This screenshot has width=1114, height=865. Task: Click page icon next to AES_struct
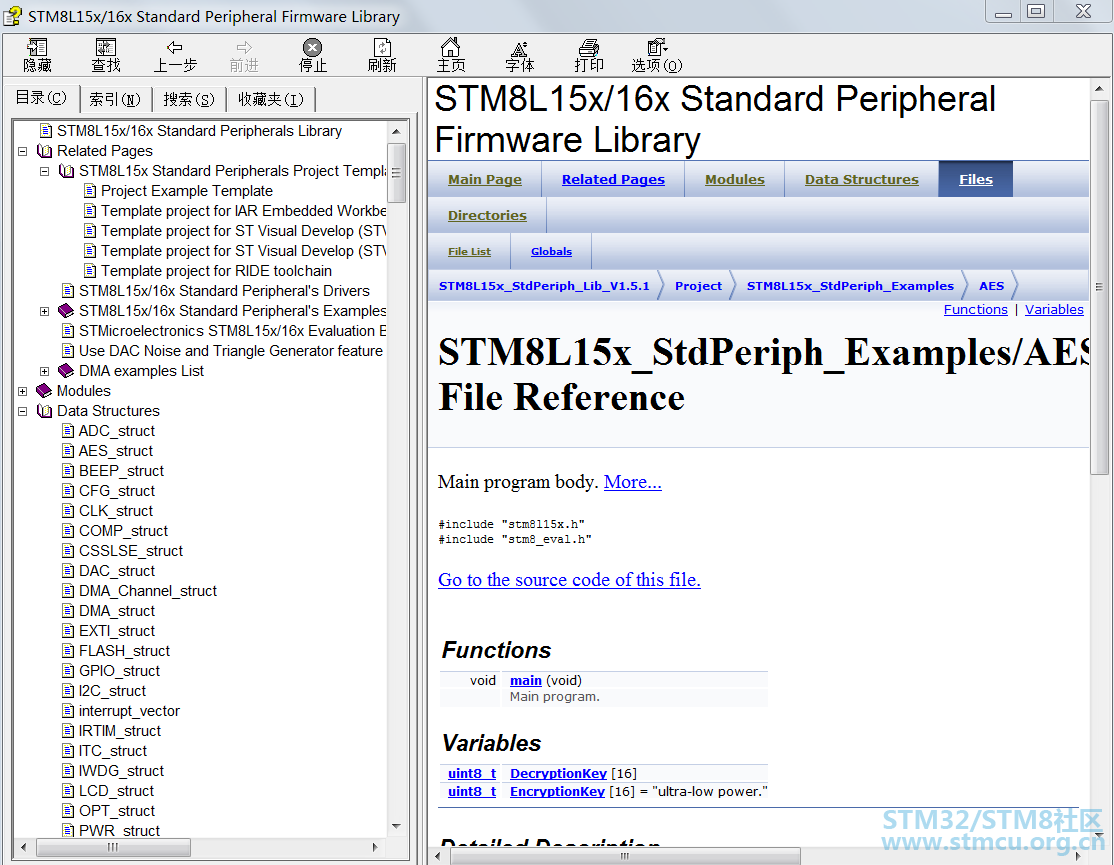tap(67, 450)
